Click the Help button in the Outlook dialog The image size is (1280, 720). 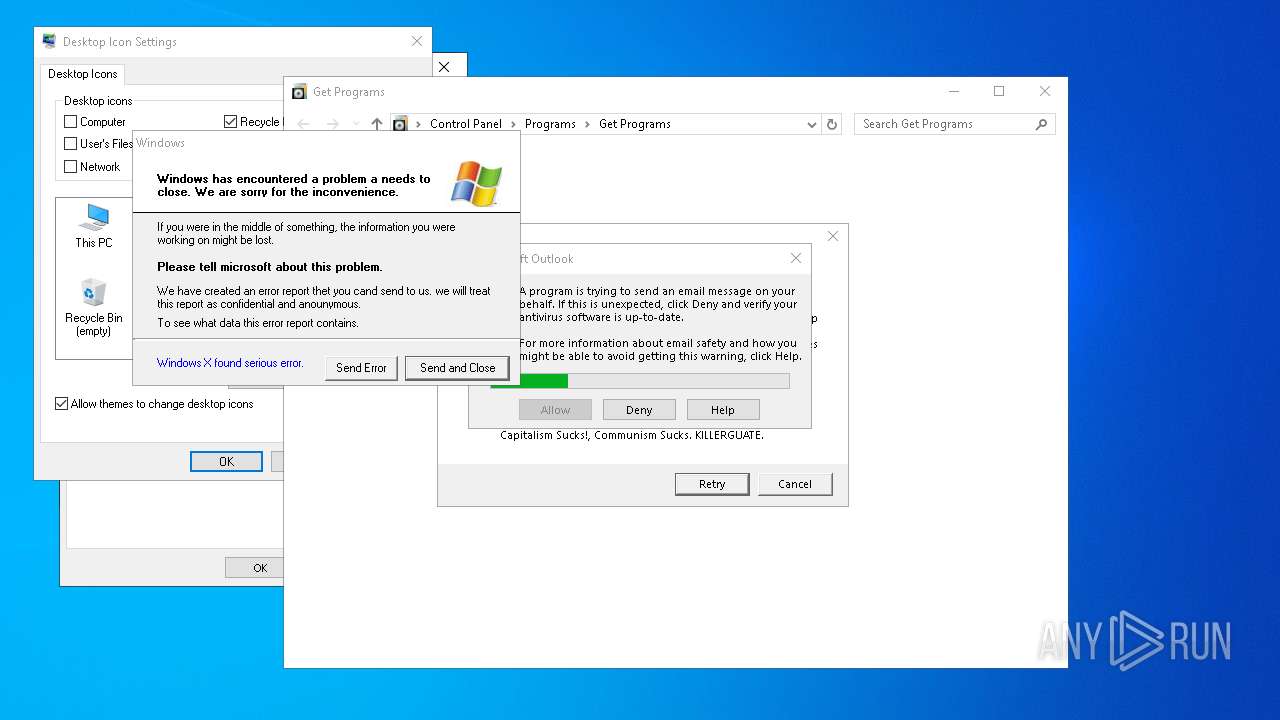point(723,410)
